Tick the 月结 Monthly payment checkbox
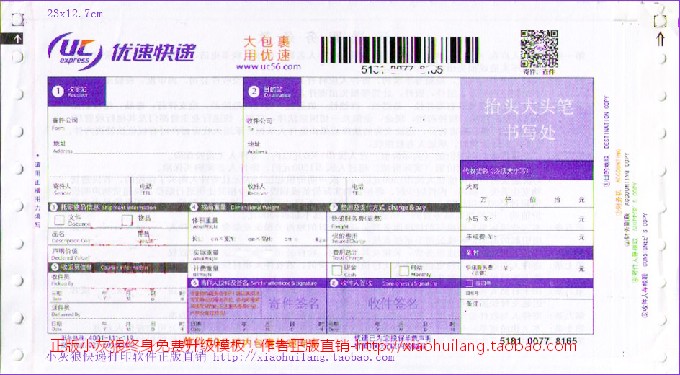The height and width of the screenshot is (375, 680). click(x=404, y=271)
